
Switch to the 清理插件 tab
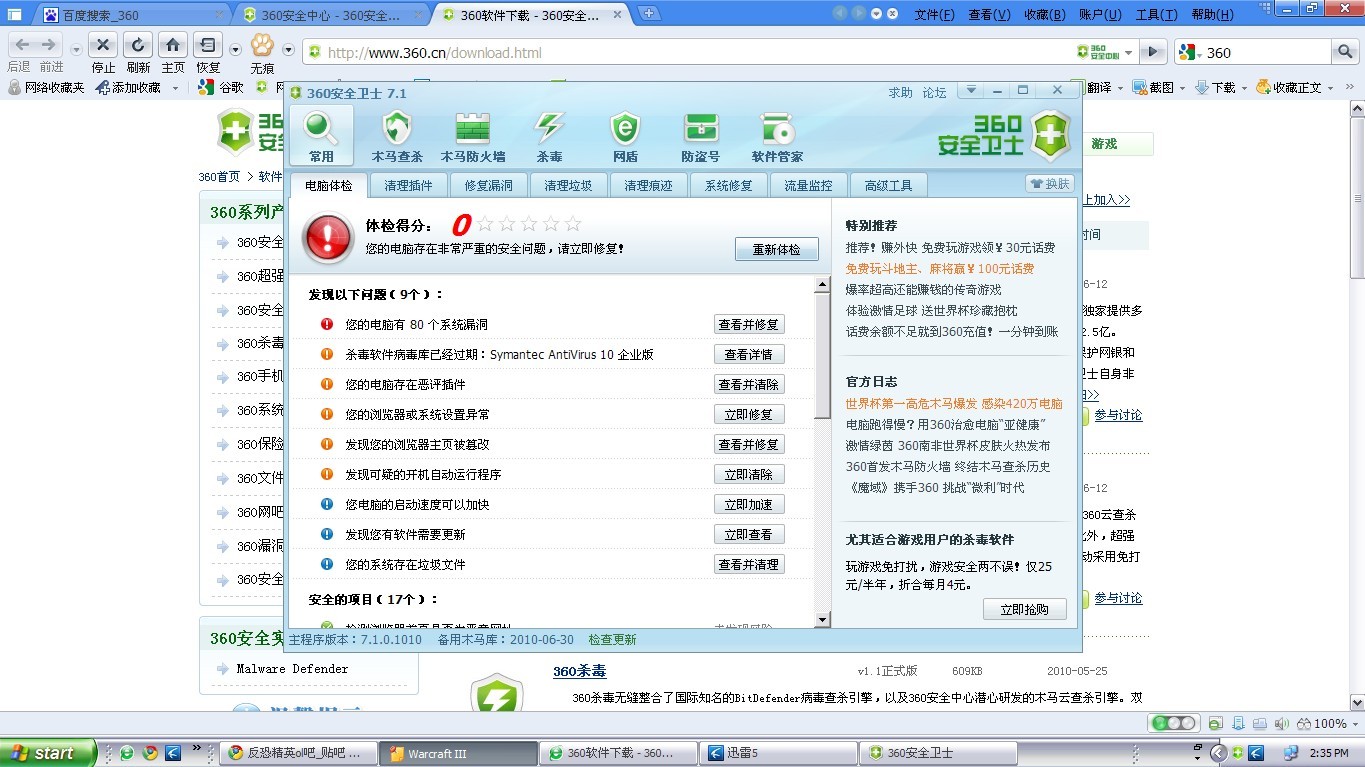[x=409, y=185]
